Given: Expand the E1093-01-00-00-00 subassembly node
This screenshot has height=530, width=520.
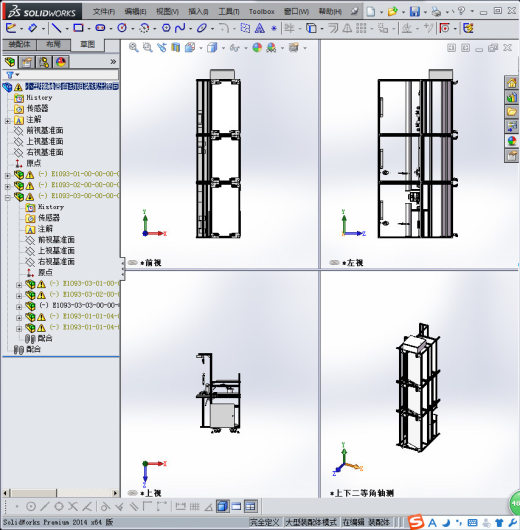Looking at the screenshot, I should point(7,175).
